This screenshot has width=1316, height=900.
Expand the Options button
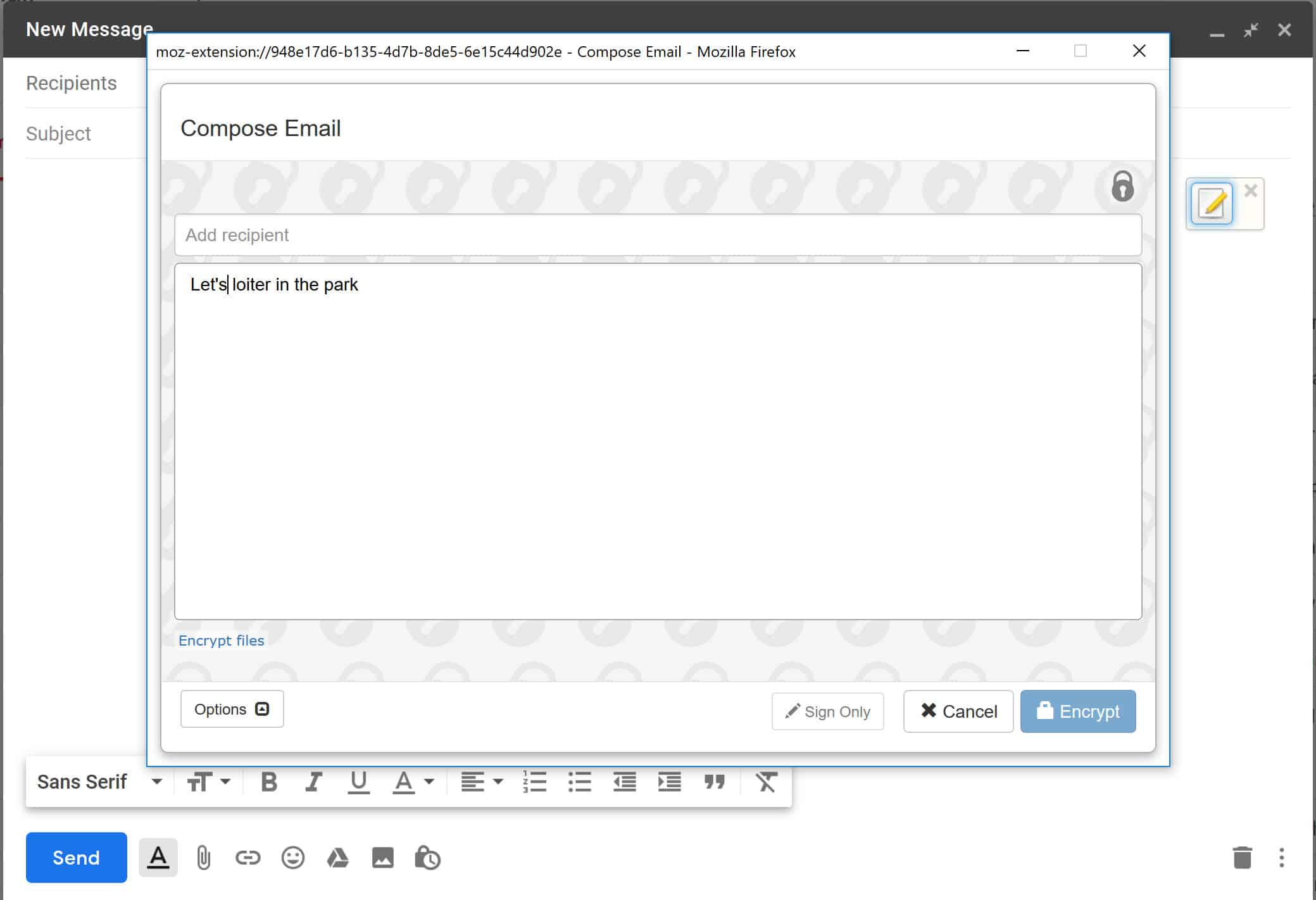point(232,709)
